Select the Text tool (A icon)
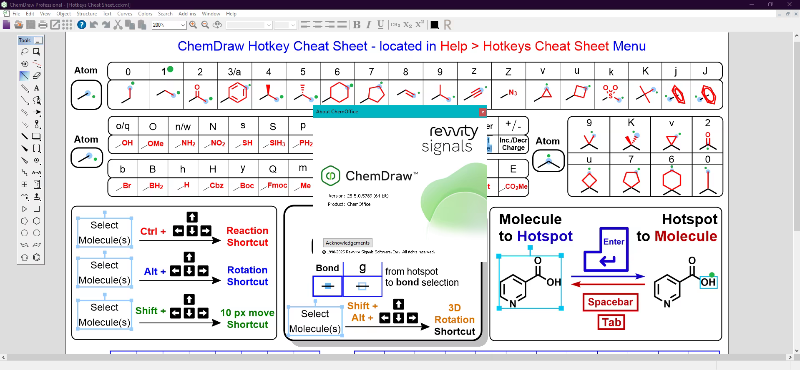 [x=37, y=88]
